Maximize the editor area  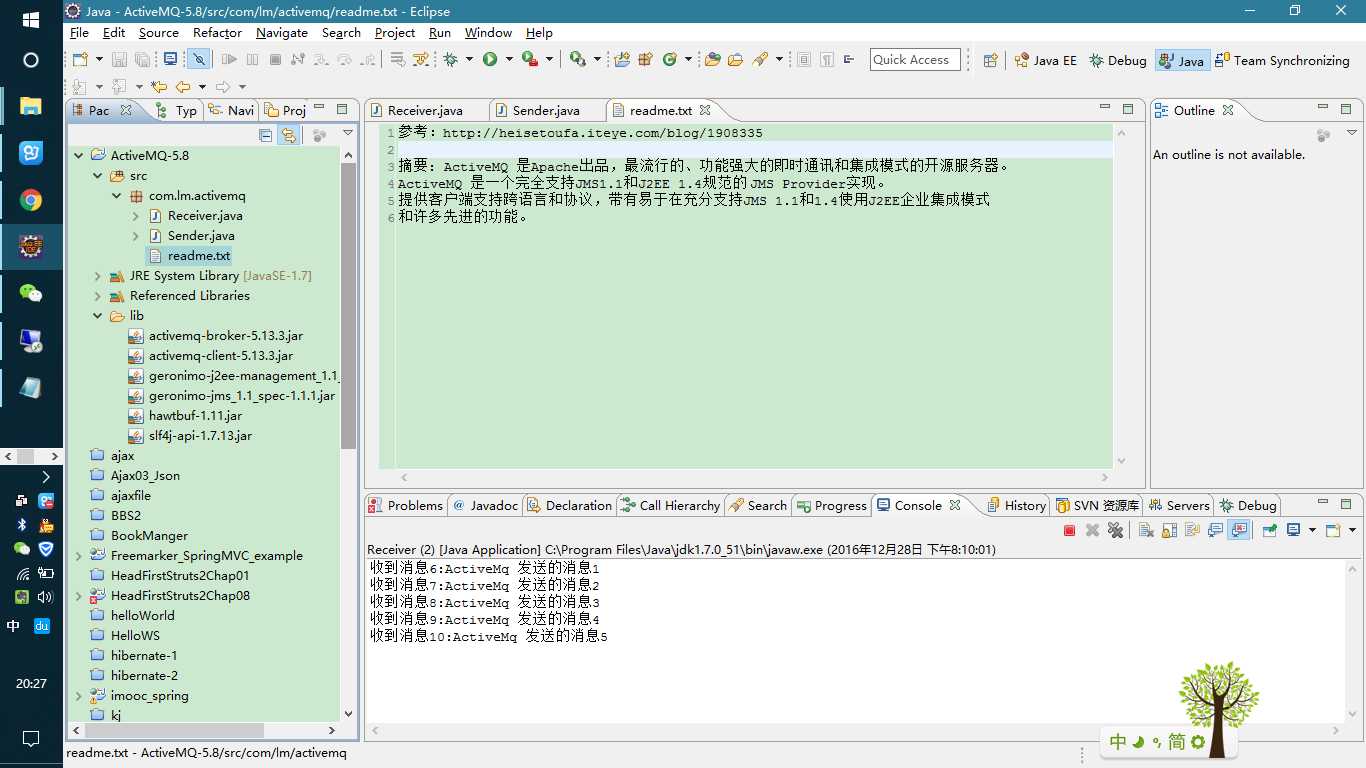(1128, 109)
